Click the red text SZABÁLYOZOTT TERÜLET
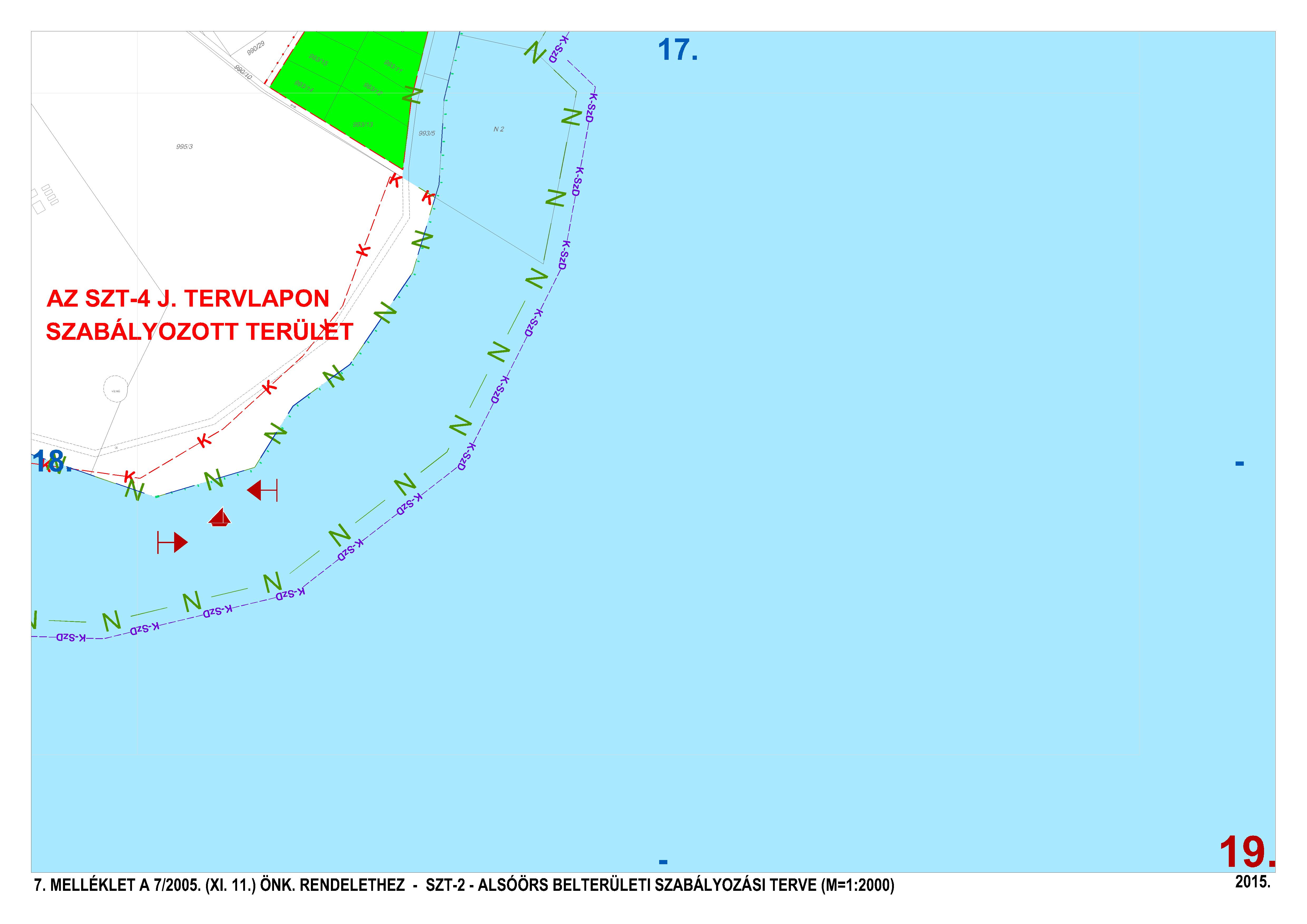 click(199, 332)
